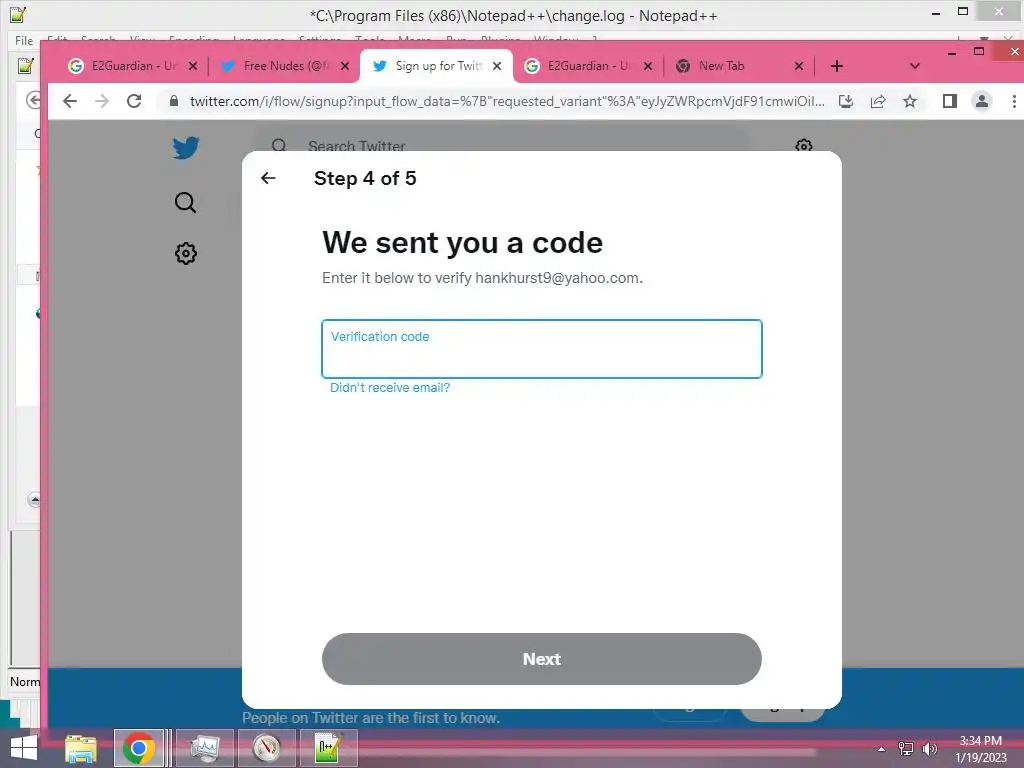Close the second E2Guardian tab
Viewport: 1024px width, 768px height.
[x=648, y=66]
